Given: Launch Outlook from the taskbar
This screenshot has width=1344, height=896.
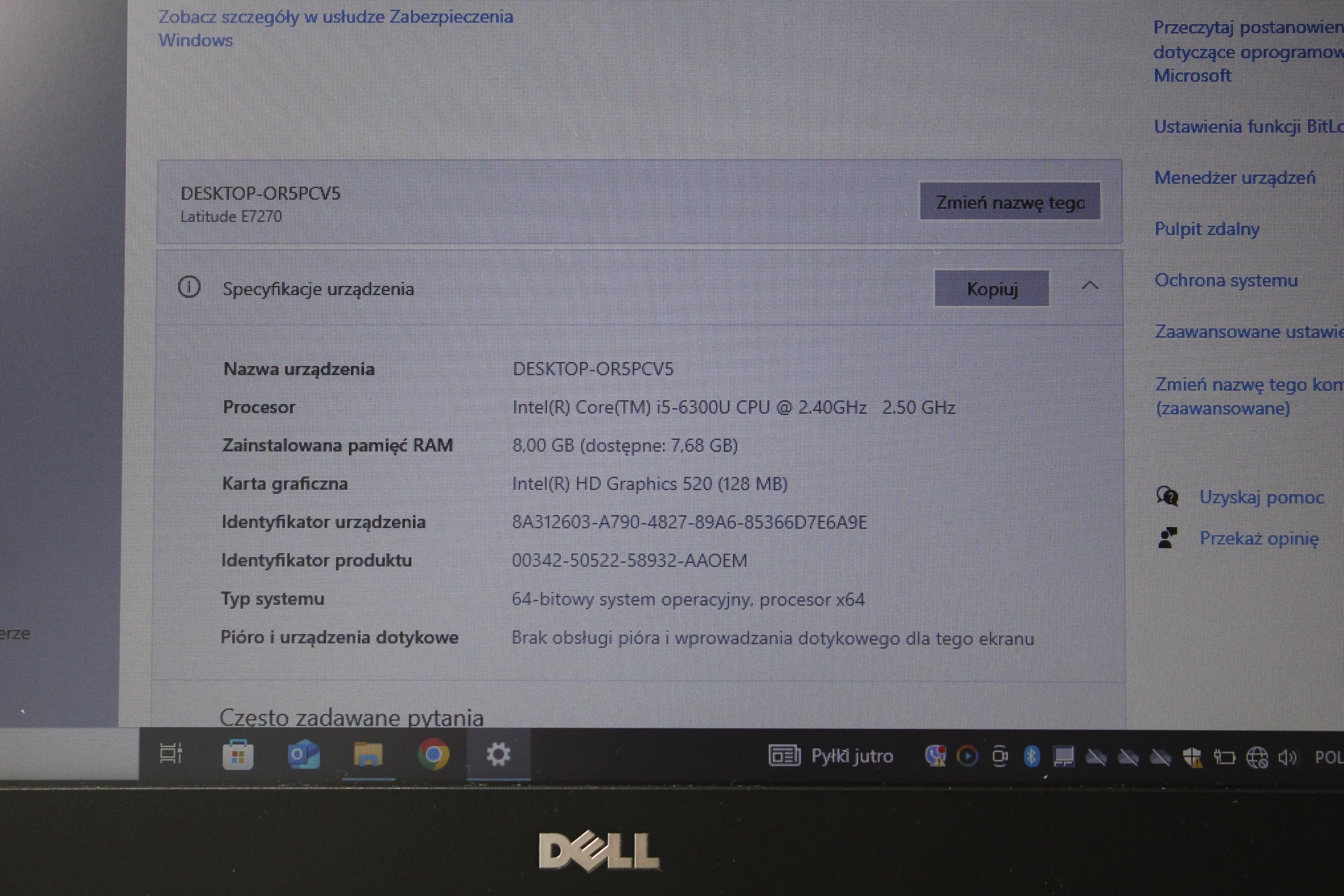Looking at the screenshot, I should coord(303,755).
